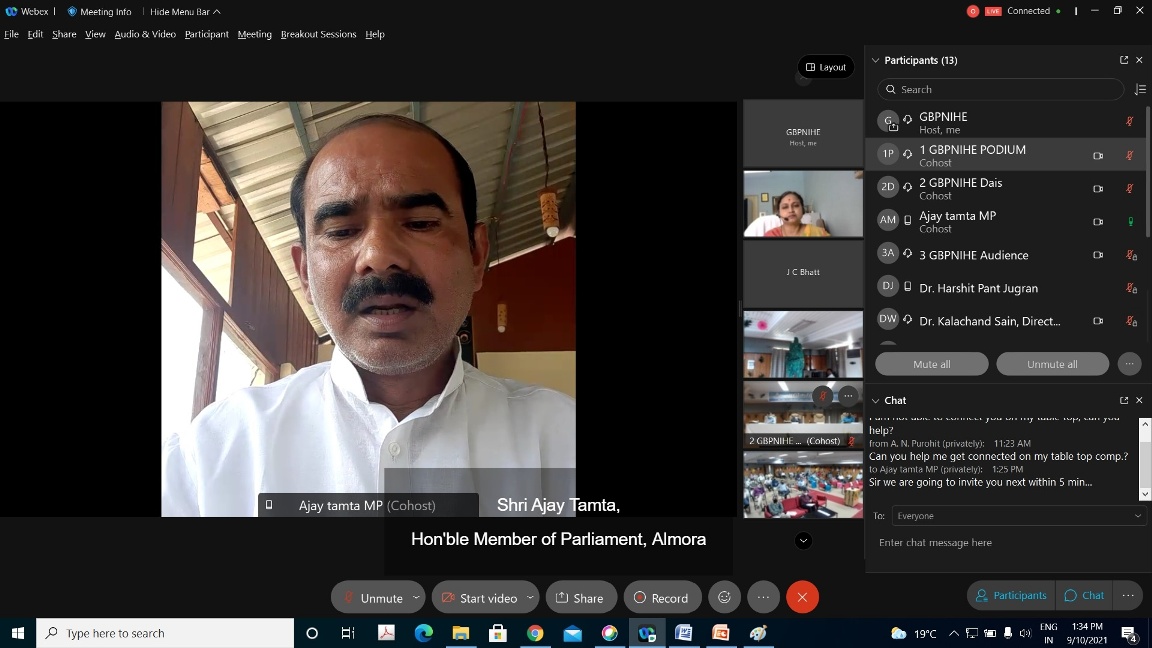This screenshot has width=1152, height=648.
Task: Expand the Start video options arrow
Action: [530, 597]
